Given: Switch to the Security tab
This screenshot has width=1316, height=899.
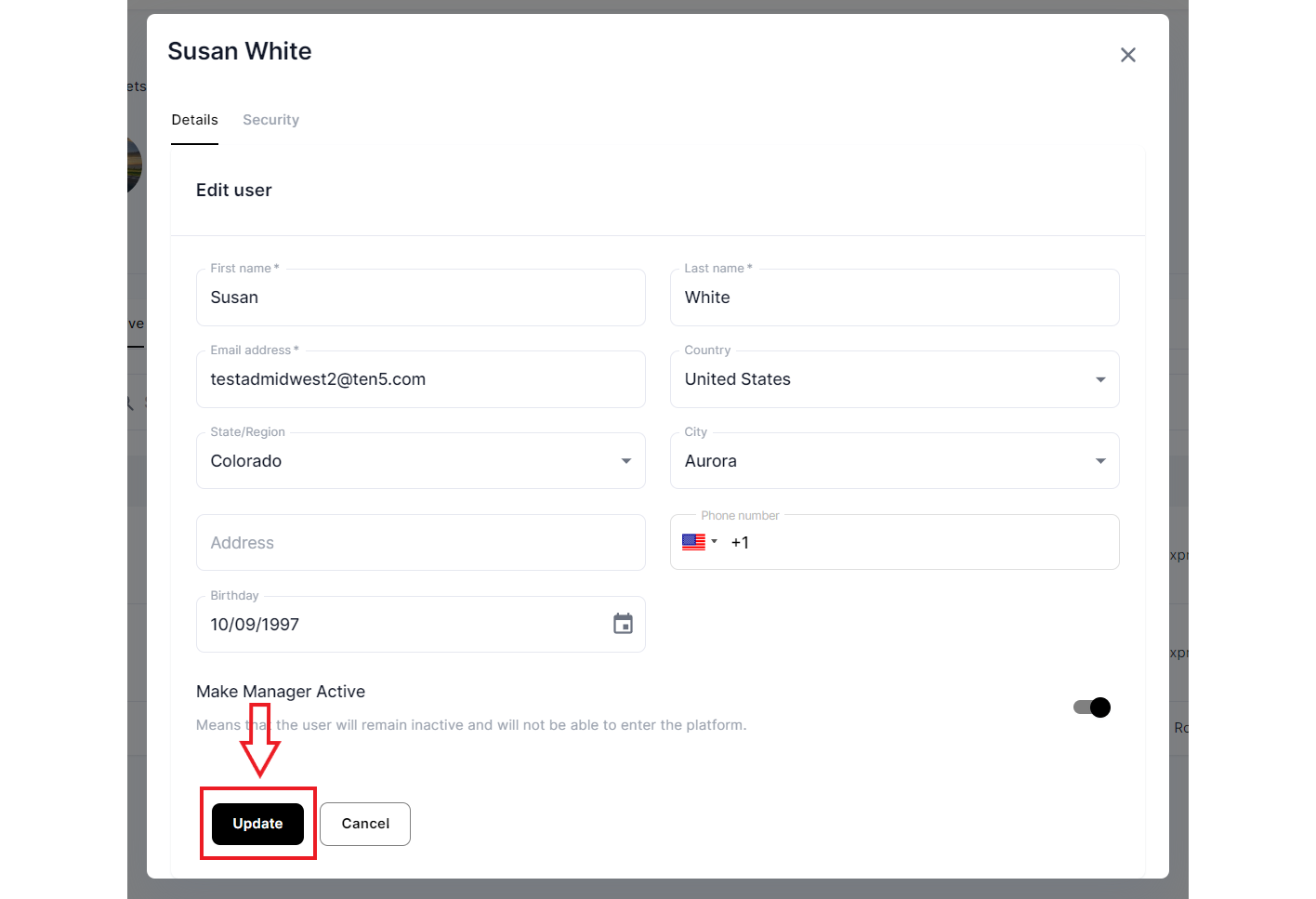Looking at the screenshot, I should 270,120.
